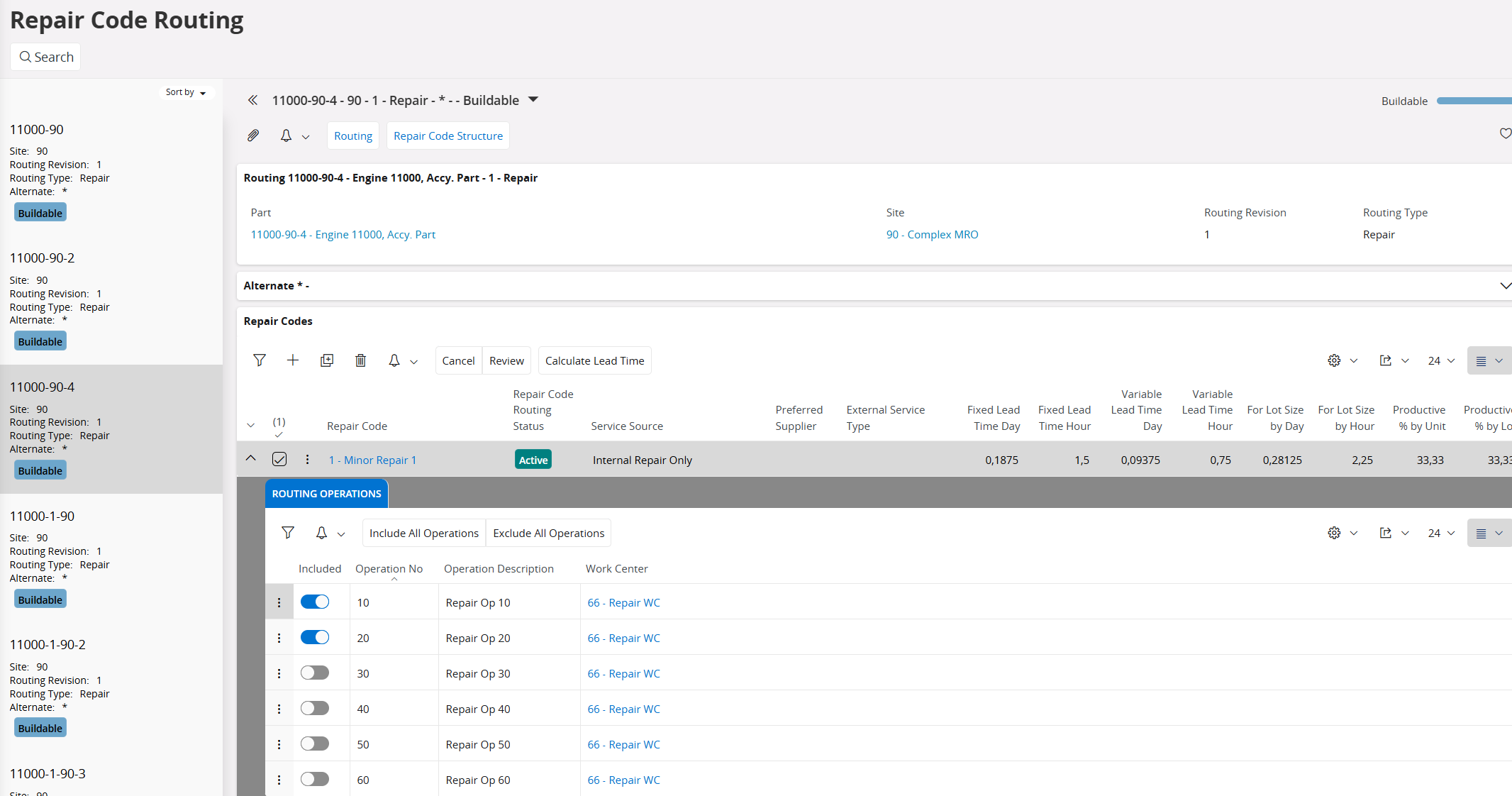Screen dimensions: 1512x796
Task: Add a new repair code with plus icon
Action: point(293,360)
